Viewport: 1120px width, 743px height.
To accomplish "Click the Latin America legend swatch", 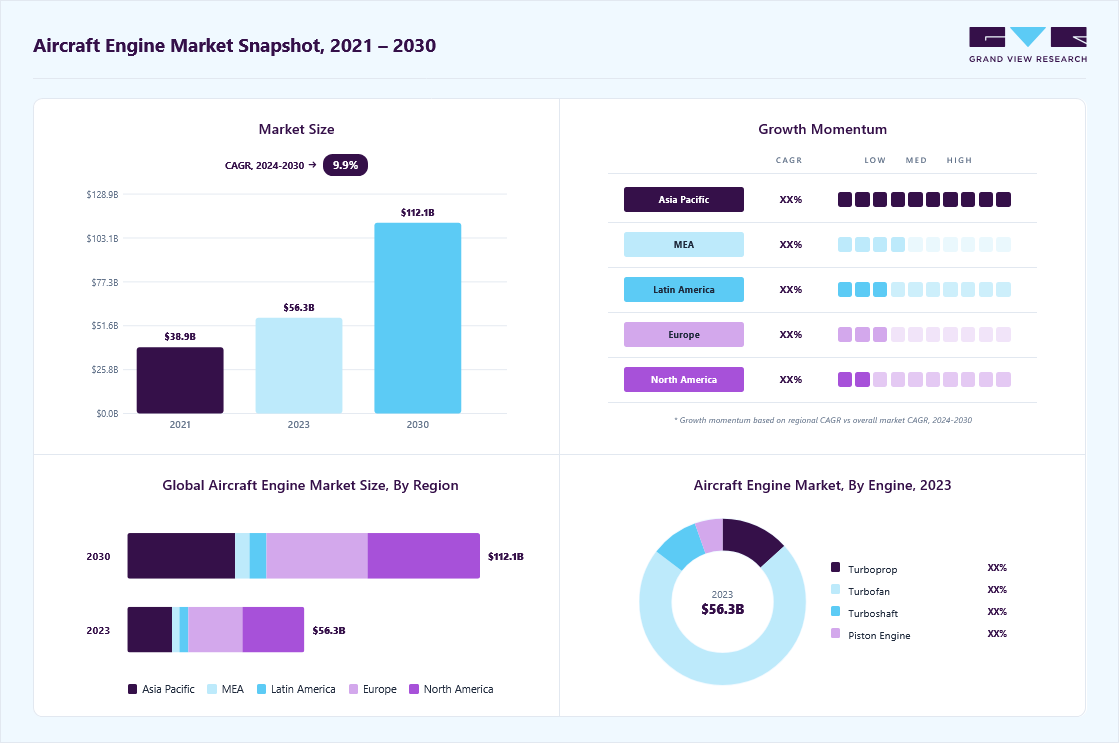I will click(261, 689).
